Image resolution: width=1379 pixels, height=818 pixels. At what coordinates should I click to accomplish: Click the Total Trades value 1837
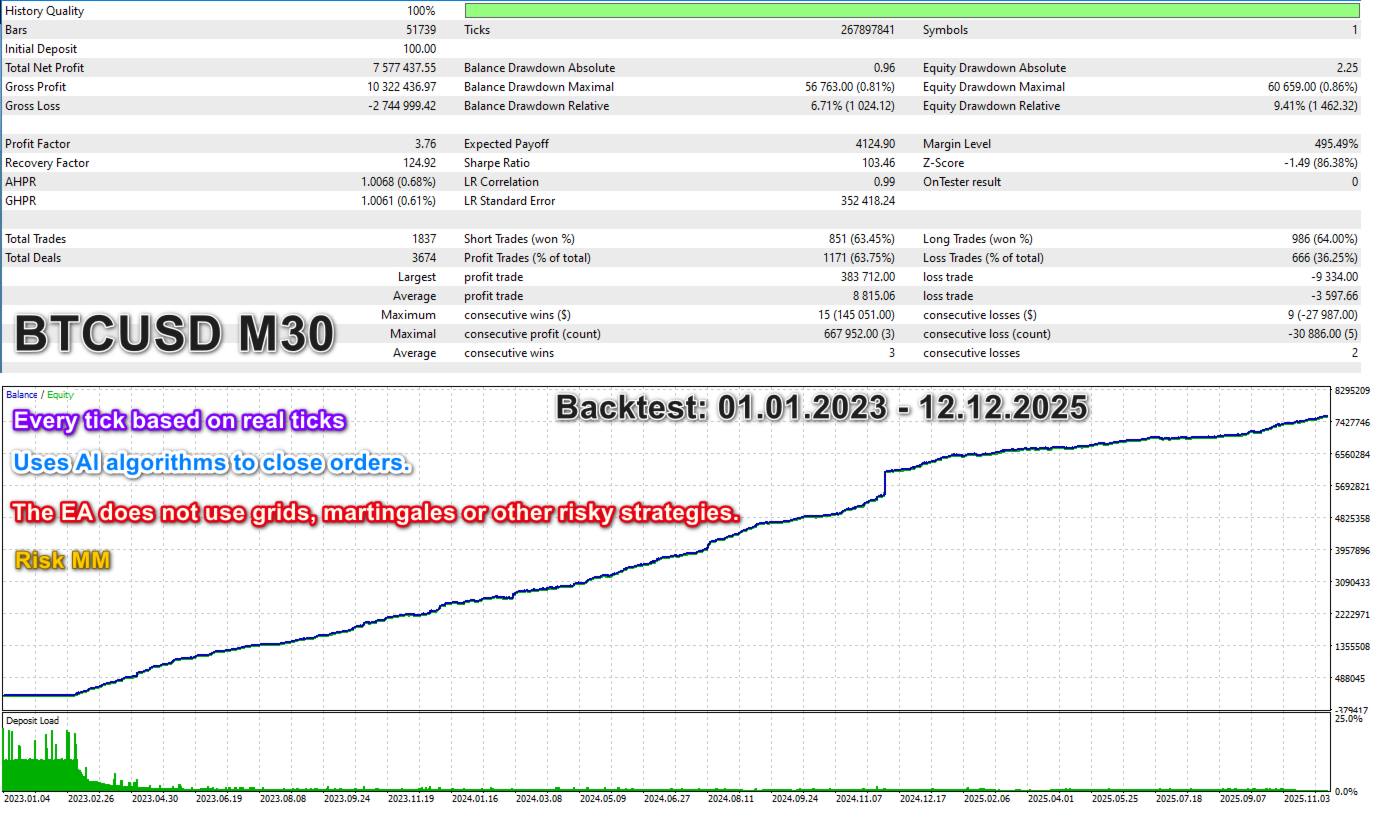pyautogui.click(x=423, y=239)
